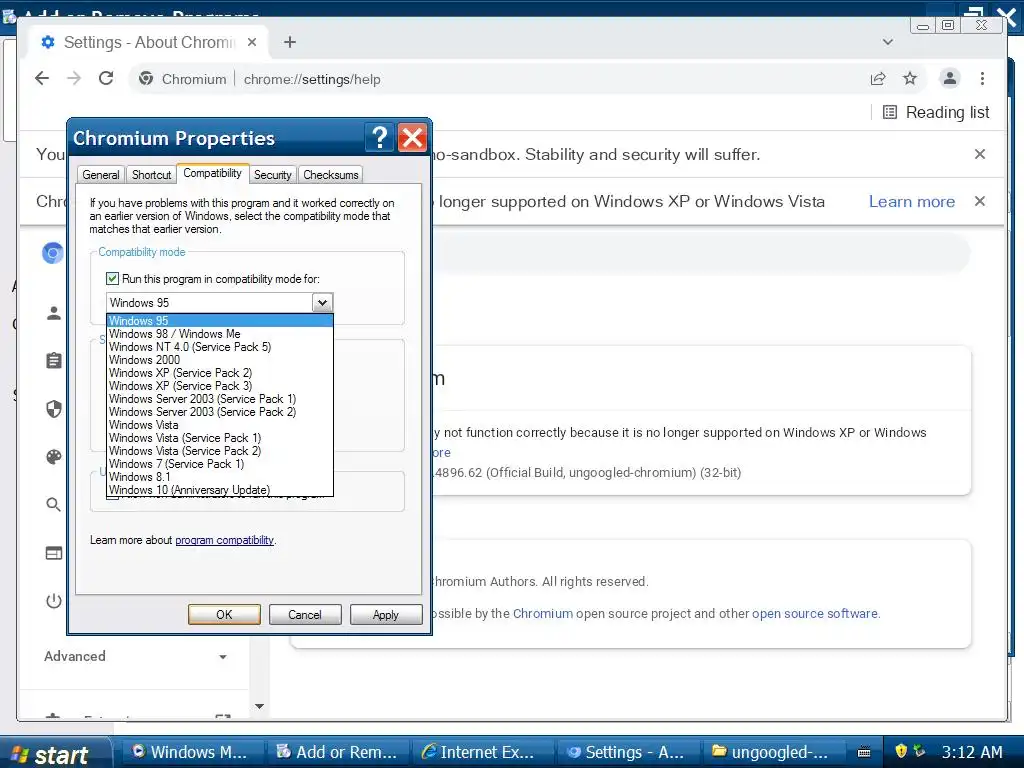Close the Settings - About Chromium tab
Viewport: 1024px width, 768px height.
click(x=252, y=42)
